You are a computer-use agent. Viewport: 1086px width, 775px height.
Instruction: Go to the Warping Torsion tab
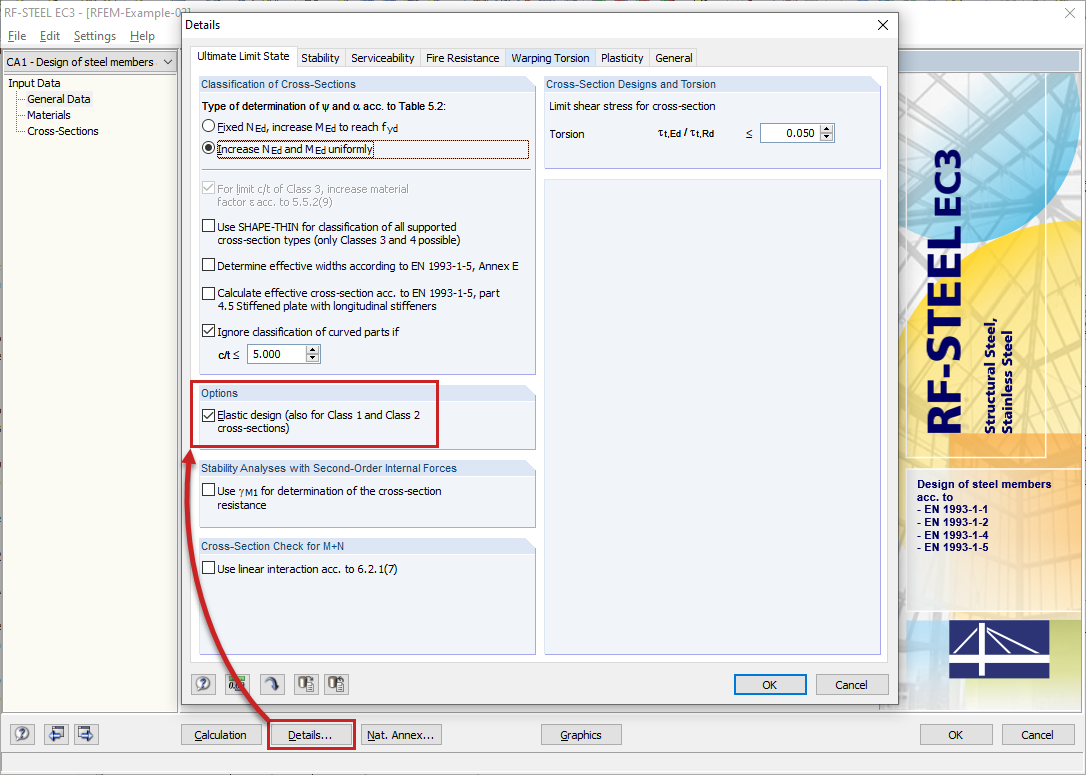[x=550, y=58]
